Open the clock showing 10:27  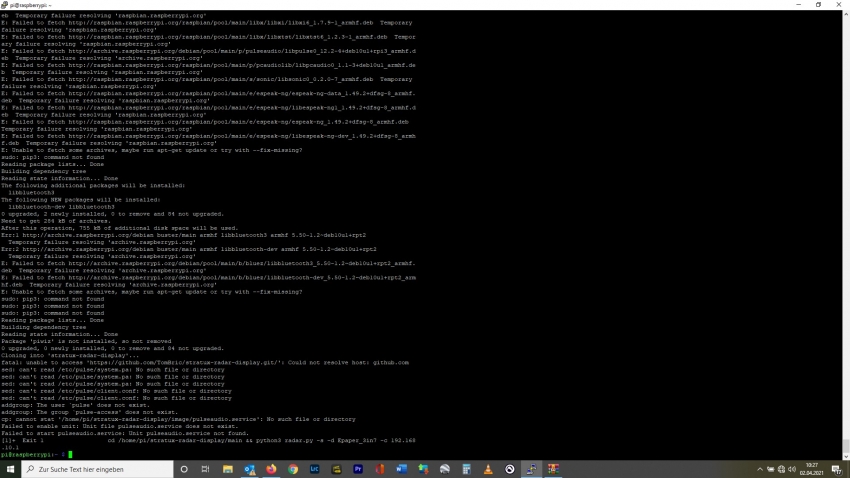(x=812, y=469)
